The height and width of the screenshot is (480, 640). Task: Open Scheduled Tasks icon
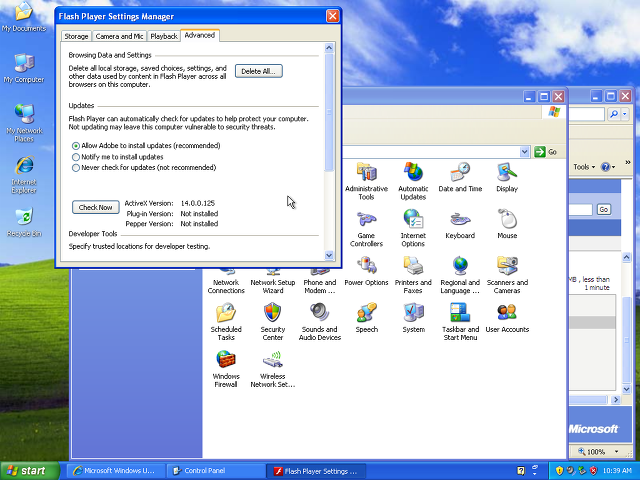(x=226, y=322)
